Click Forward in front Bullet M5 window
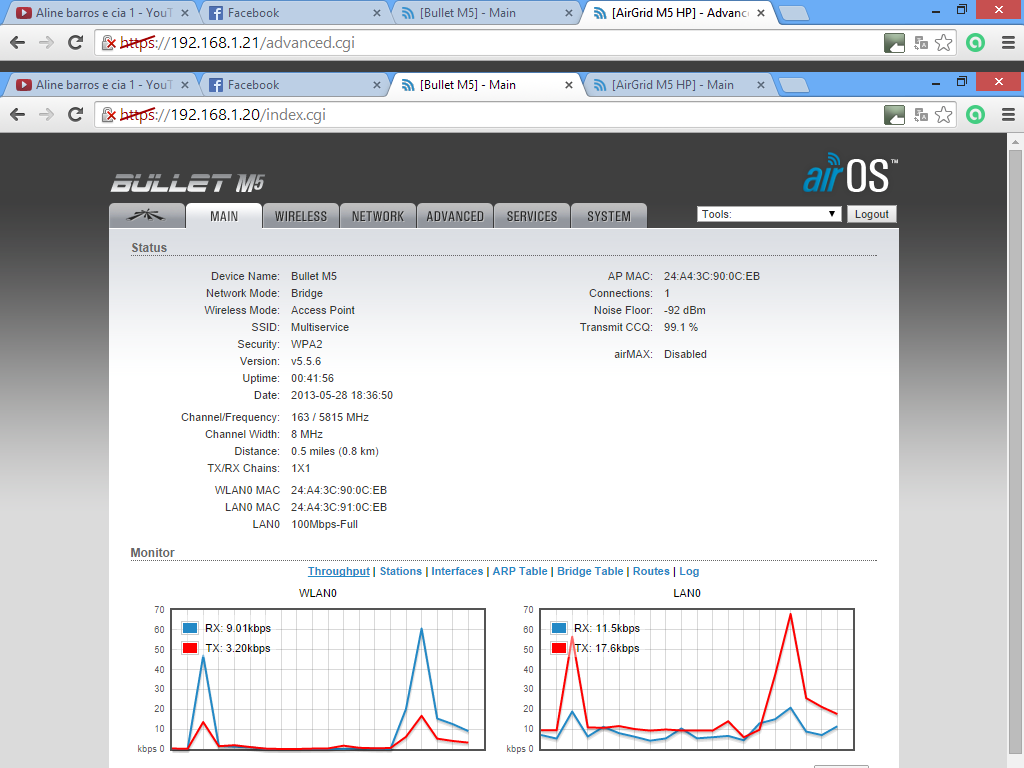This screenshot has height=768, width=1024. tap(46, 114)
